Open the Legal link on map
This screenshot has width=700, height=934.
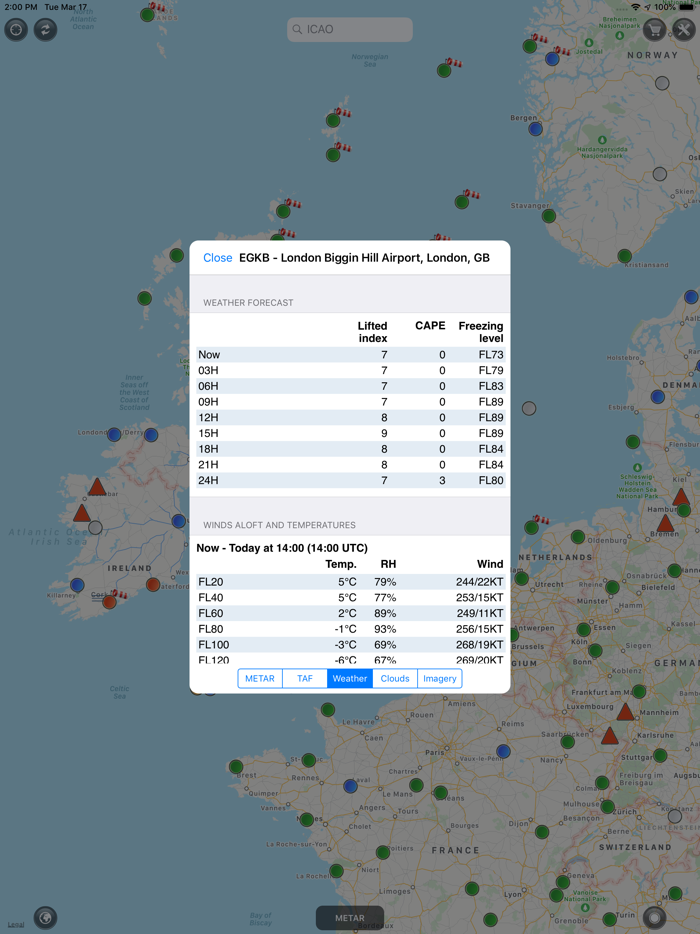click(16, 924)
